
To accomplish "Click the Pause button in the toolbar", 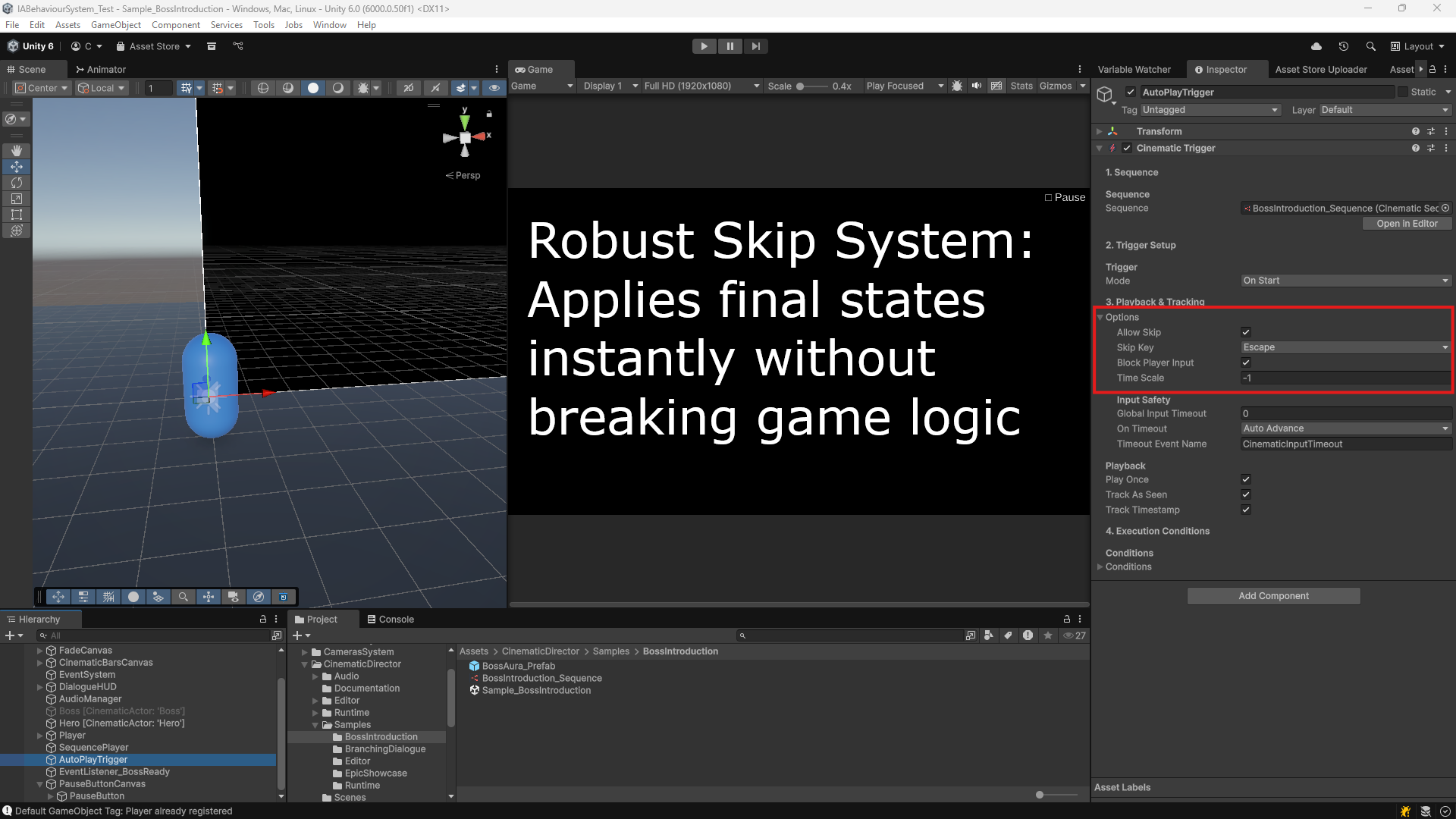I will pos(730,46).
